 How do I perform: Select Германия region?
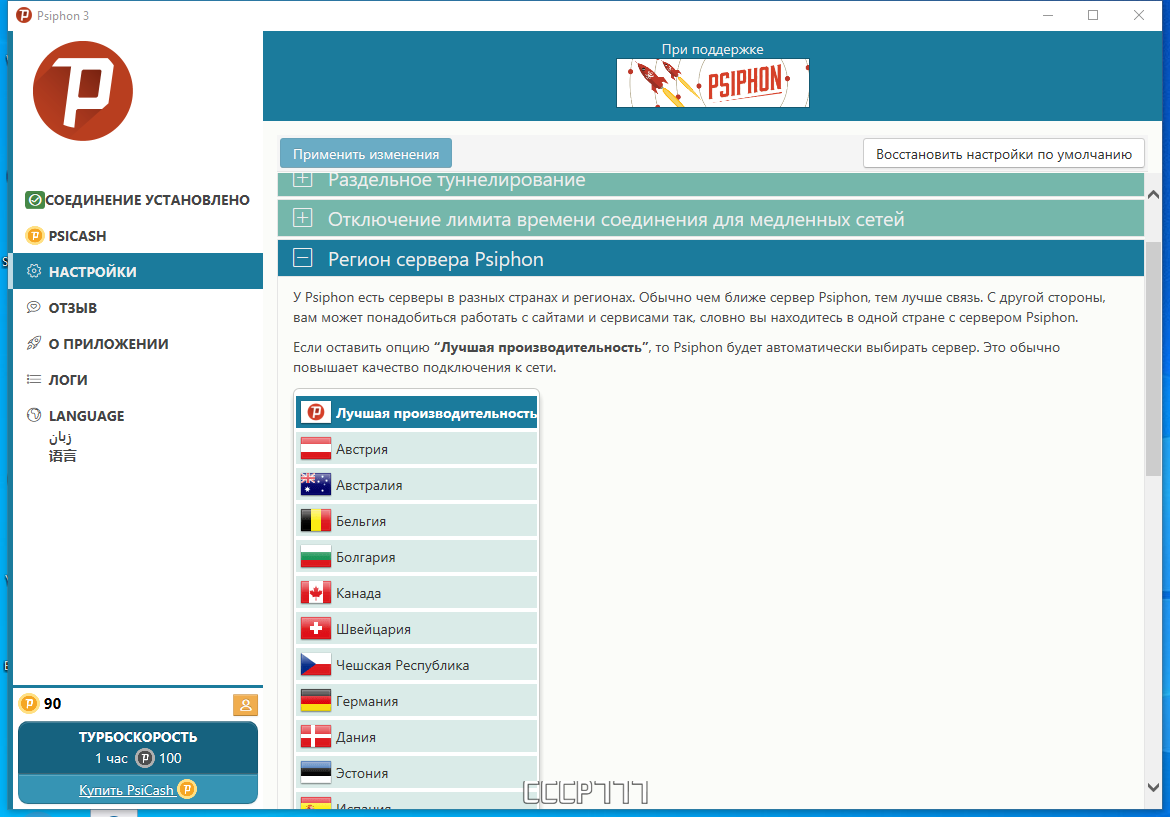click(417, 701)
